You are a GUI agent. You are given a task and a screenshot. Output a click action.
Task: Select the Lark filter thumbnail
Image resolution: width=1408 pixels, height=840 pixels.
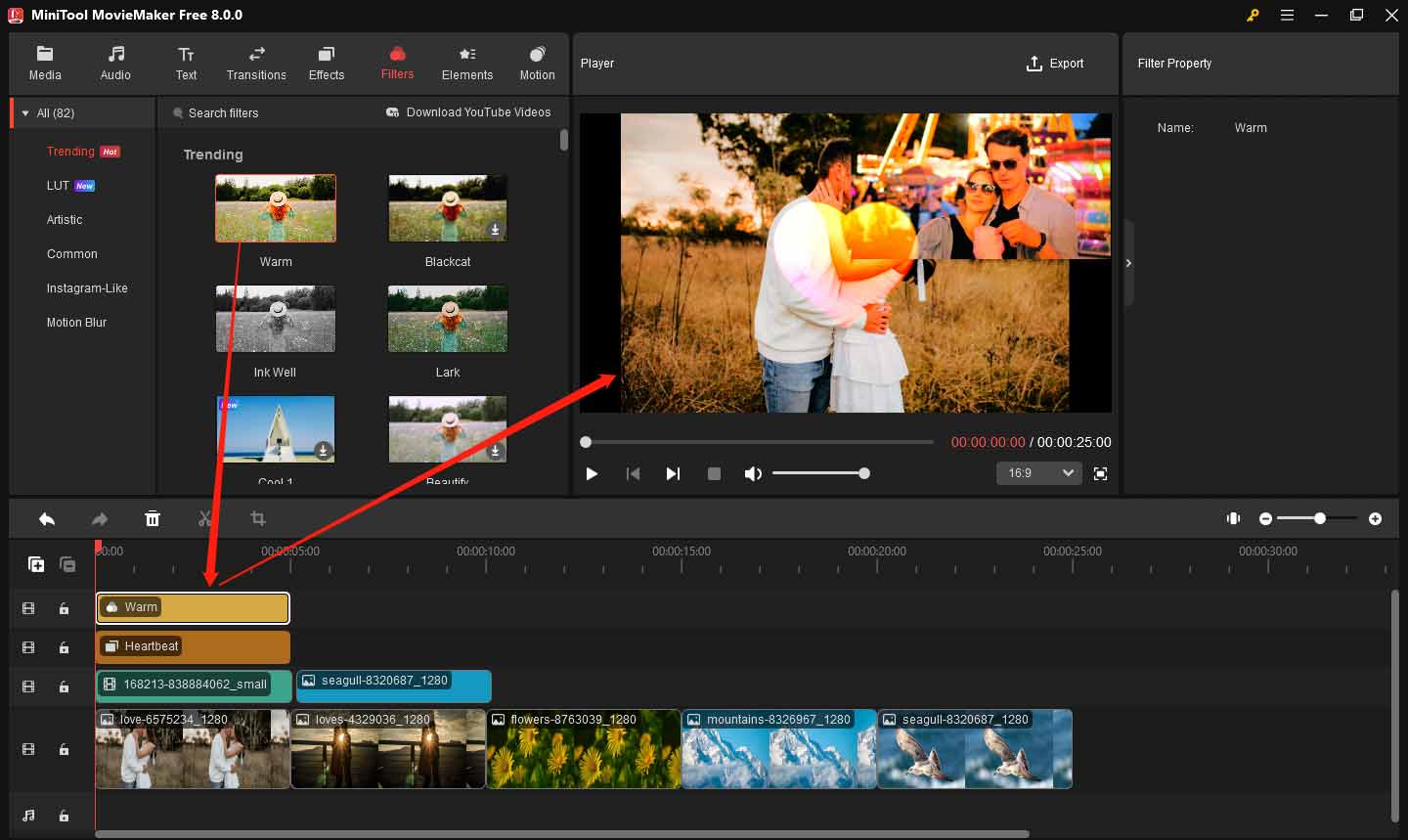click(x=448, y=319)
